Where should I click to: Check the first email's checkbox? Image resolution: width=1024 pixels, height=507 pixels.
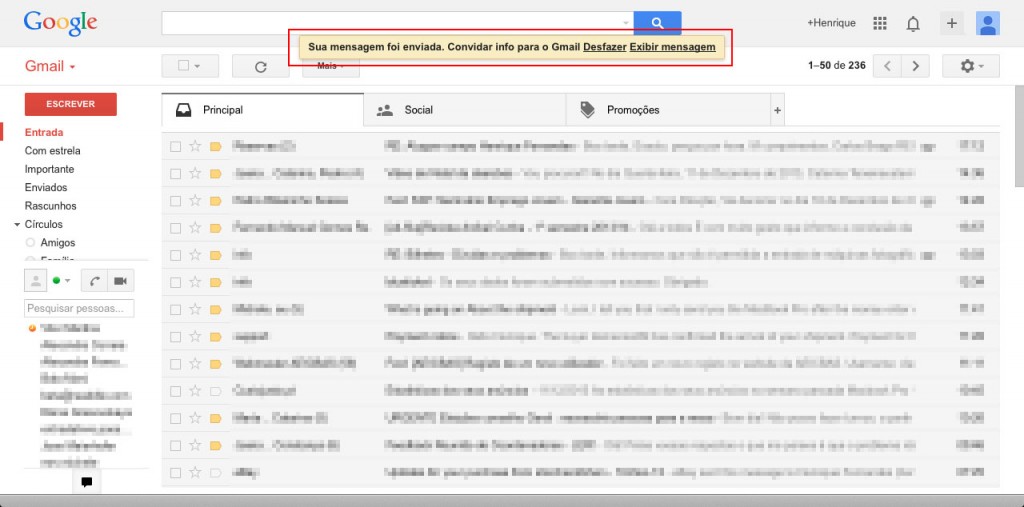click(175, 146)
